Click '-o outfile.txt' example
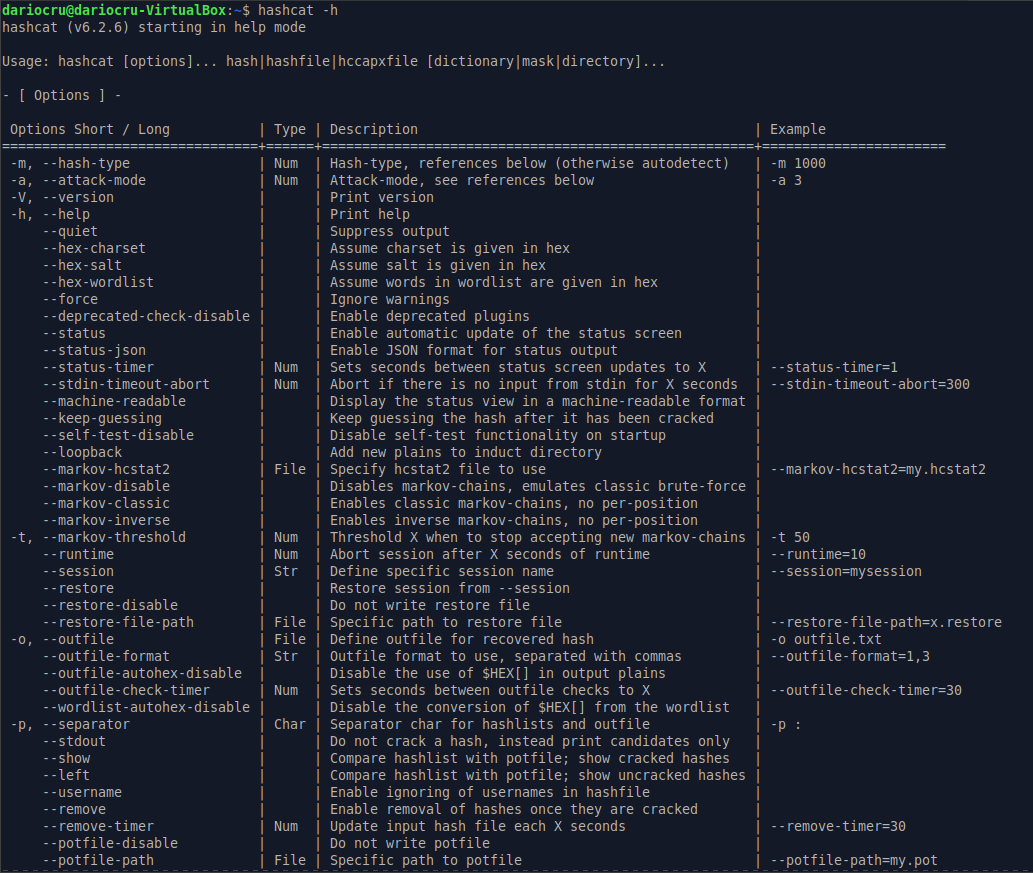1033x873 pixels. pyautogui.click(x=825, y=640)
